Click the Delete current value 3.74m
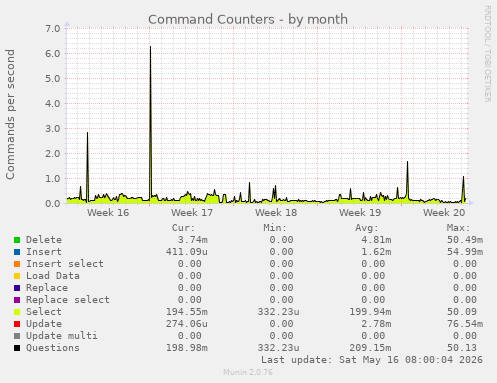This screenshot has width=497, height=383. 193,240
